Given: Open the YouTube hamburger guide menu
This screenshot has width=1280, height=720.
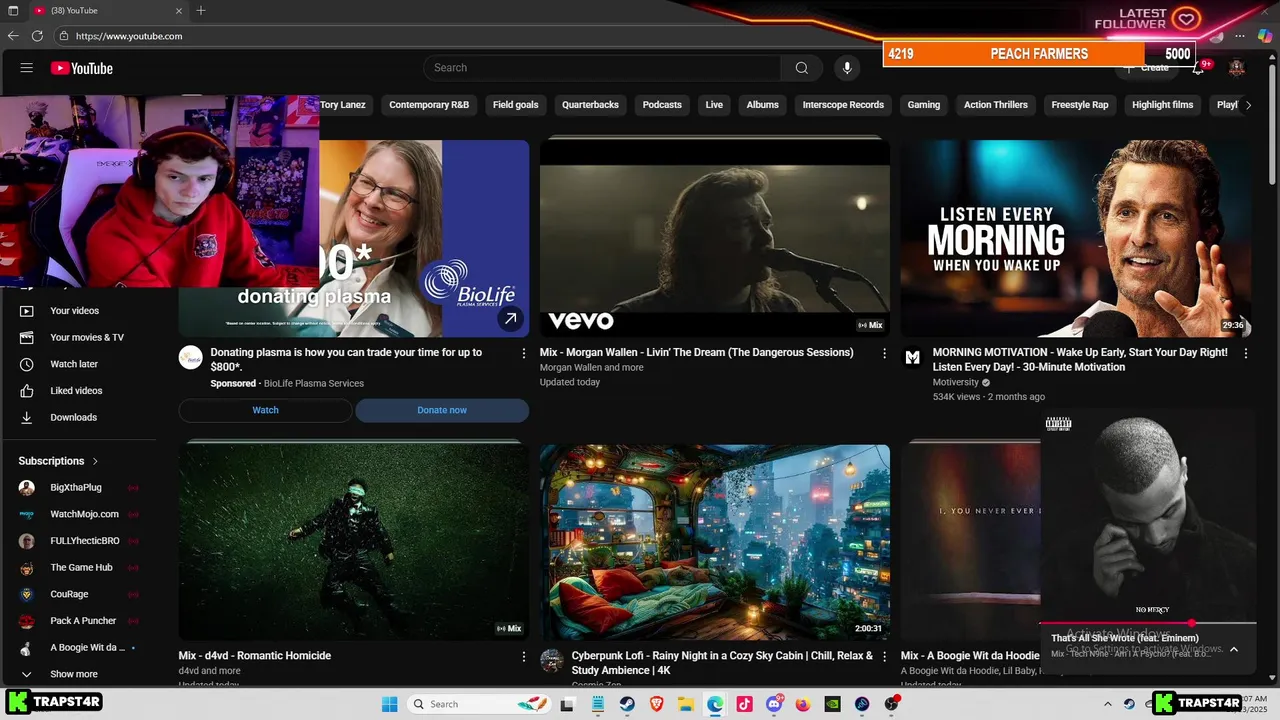Looking at the screenshot, I should coord(27,68).
